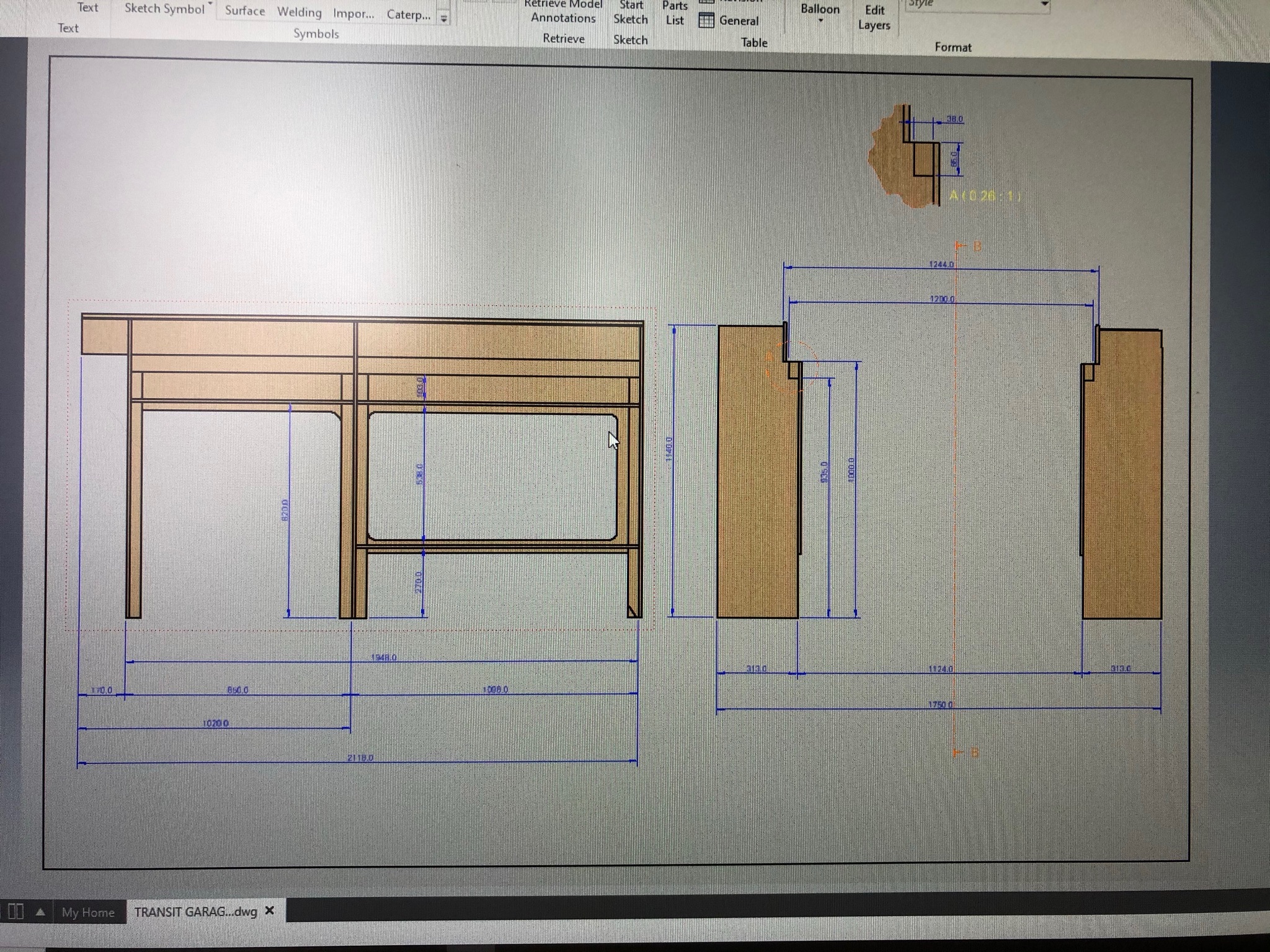
Task: Click Retrieve Model Annotations
Action: [x=563, y=12]
